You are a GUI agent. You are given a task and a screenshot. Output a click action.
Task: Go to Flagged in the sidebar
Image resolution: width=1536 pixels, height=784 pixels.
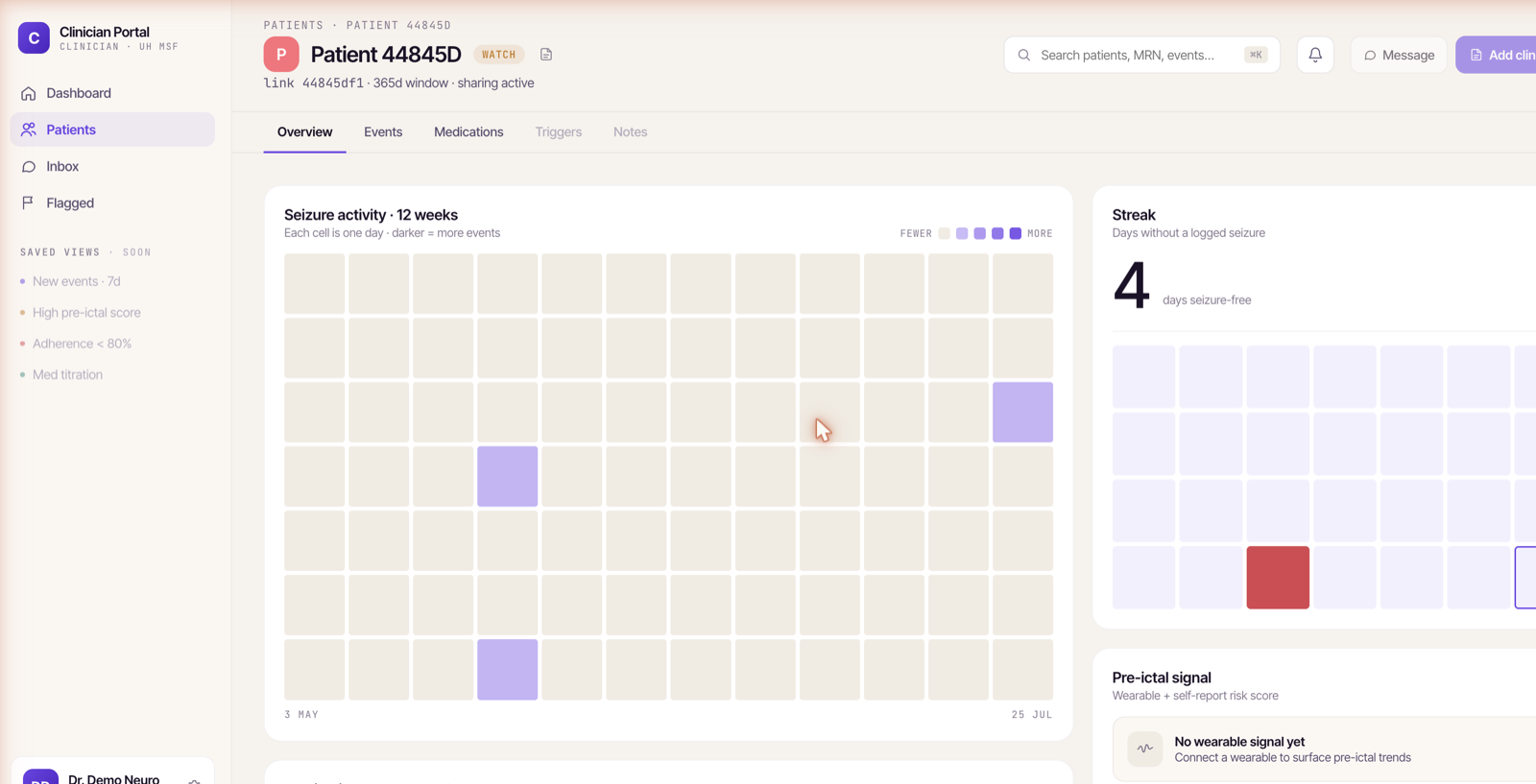[x=112, y=202]
